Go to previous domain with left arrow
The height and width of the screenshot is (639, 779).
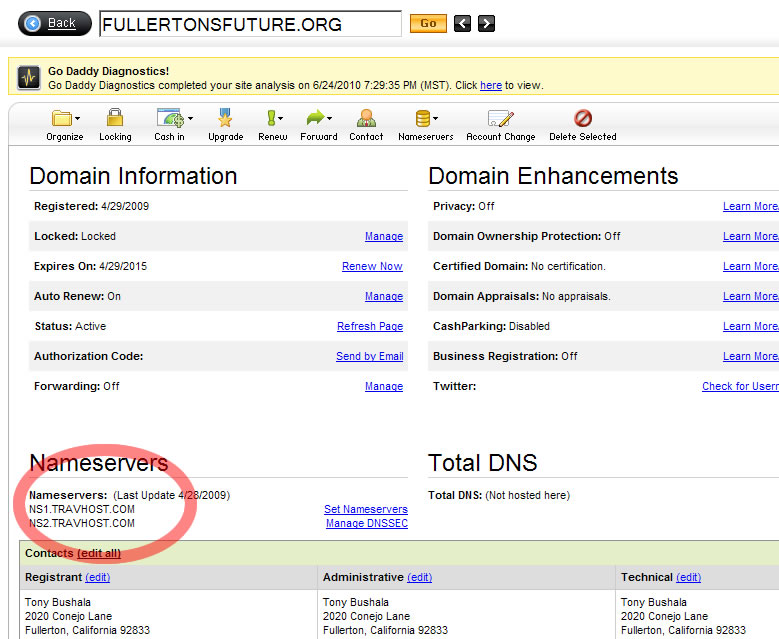point(462,23)
